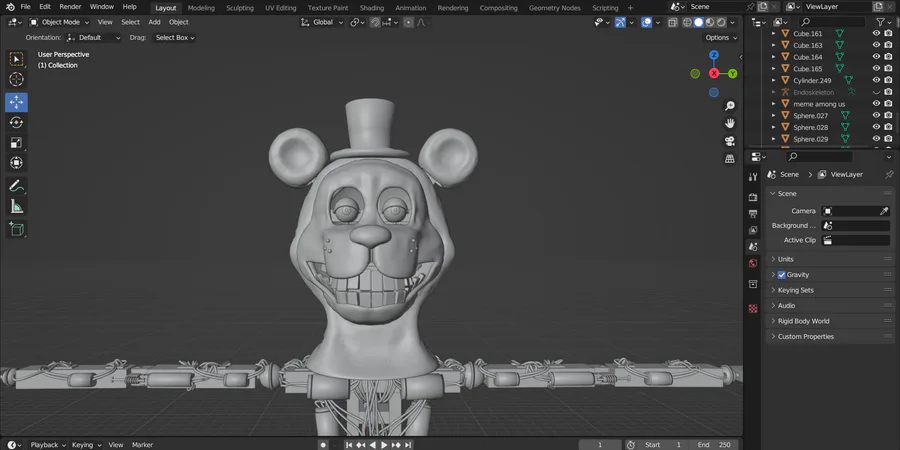Switch to the Shading workspace tab
Viewport: 900px width, 450px height.
click(x=372, y=8)
